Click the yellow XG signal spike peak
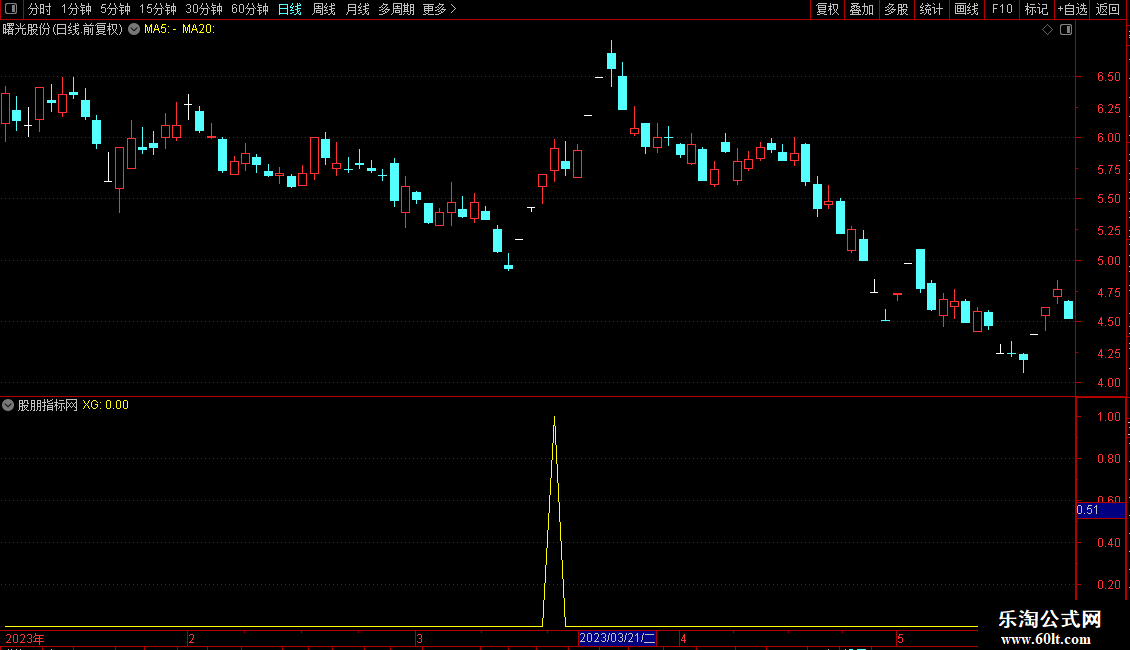The image size is (1130, 650). click(554, 418)
